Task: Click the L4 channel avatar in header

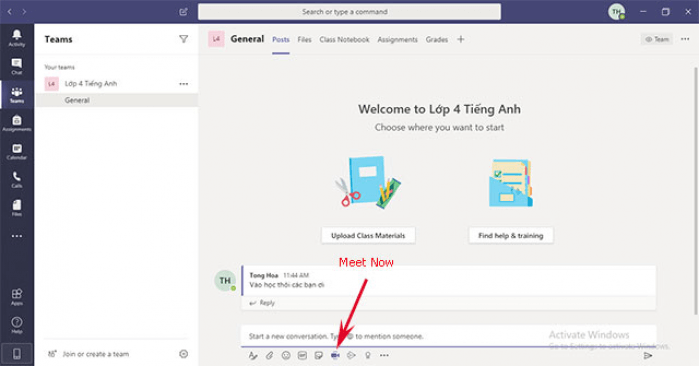Action: tap(216, 39)
